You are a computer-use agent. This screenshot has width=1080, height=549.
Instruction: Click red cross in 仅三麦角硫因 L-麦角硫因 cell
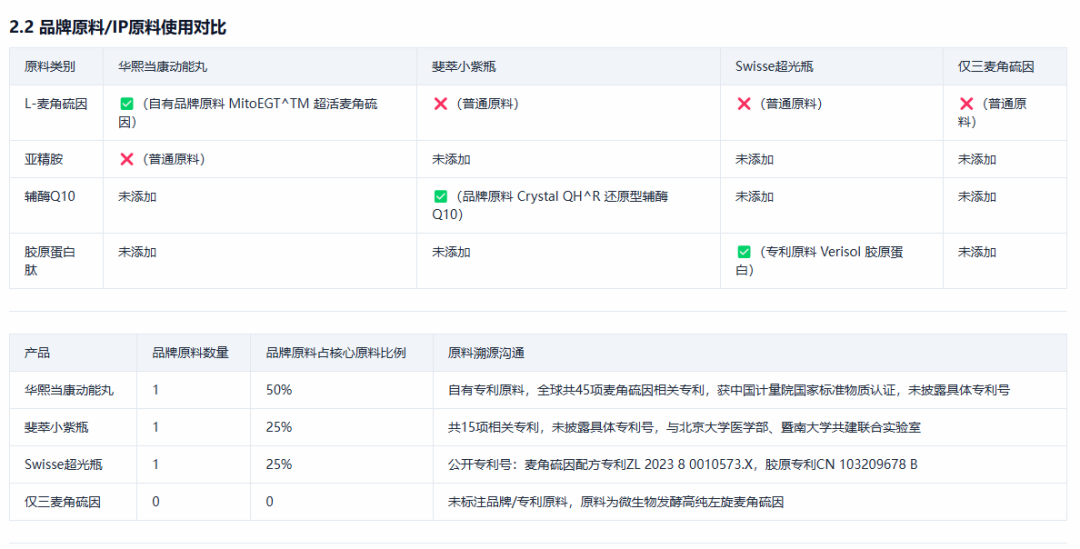[x=966, y=104]
